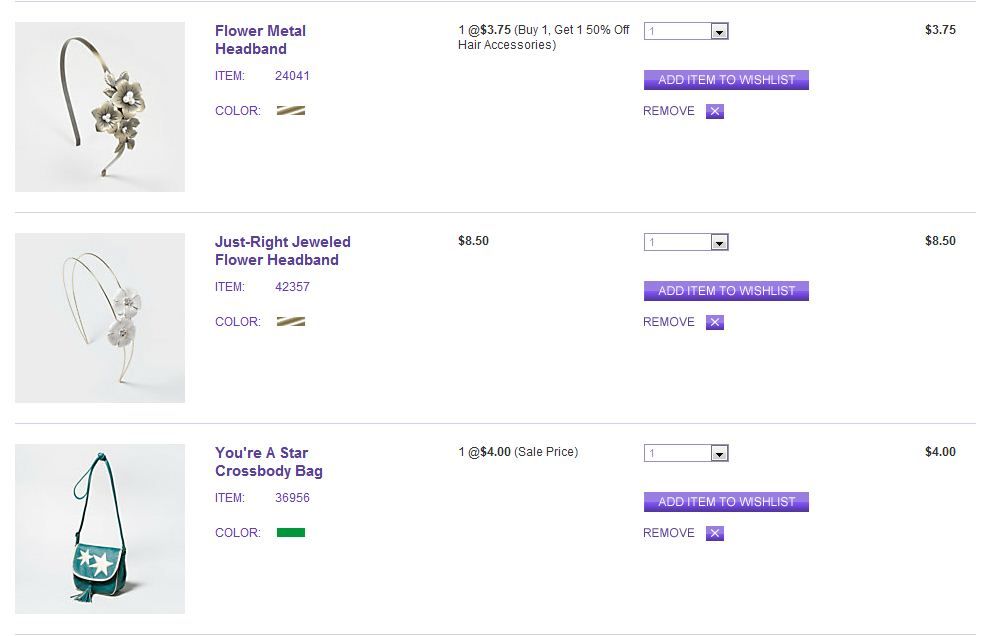Add You're A Star Crossbody Bag to wishlist
The image size is (990, 636).
coord(726,502)
